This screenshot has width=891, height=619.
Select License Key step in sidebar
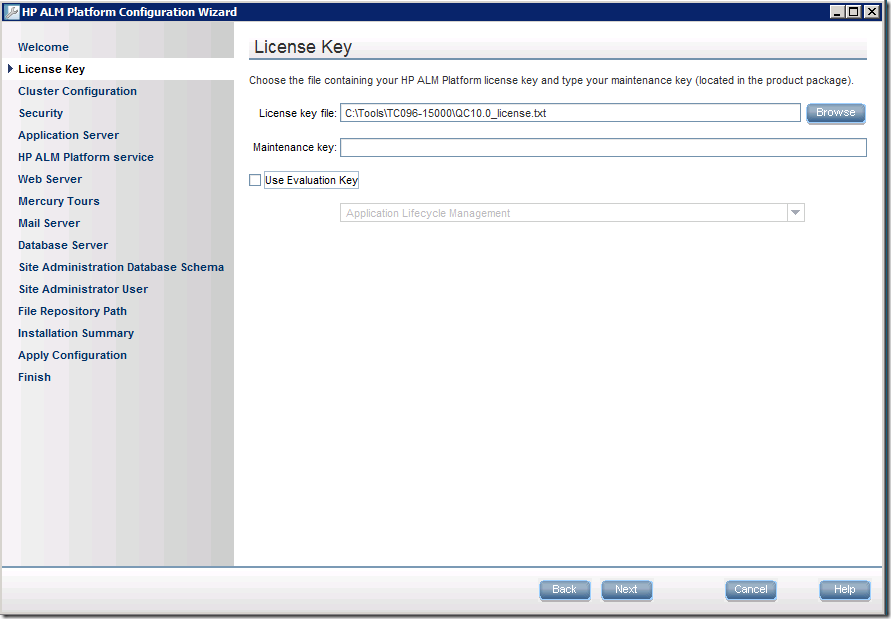coord(52,69)
